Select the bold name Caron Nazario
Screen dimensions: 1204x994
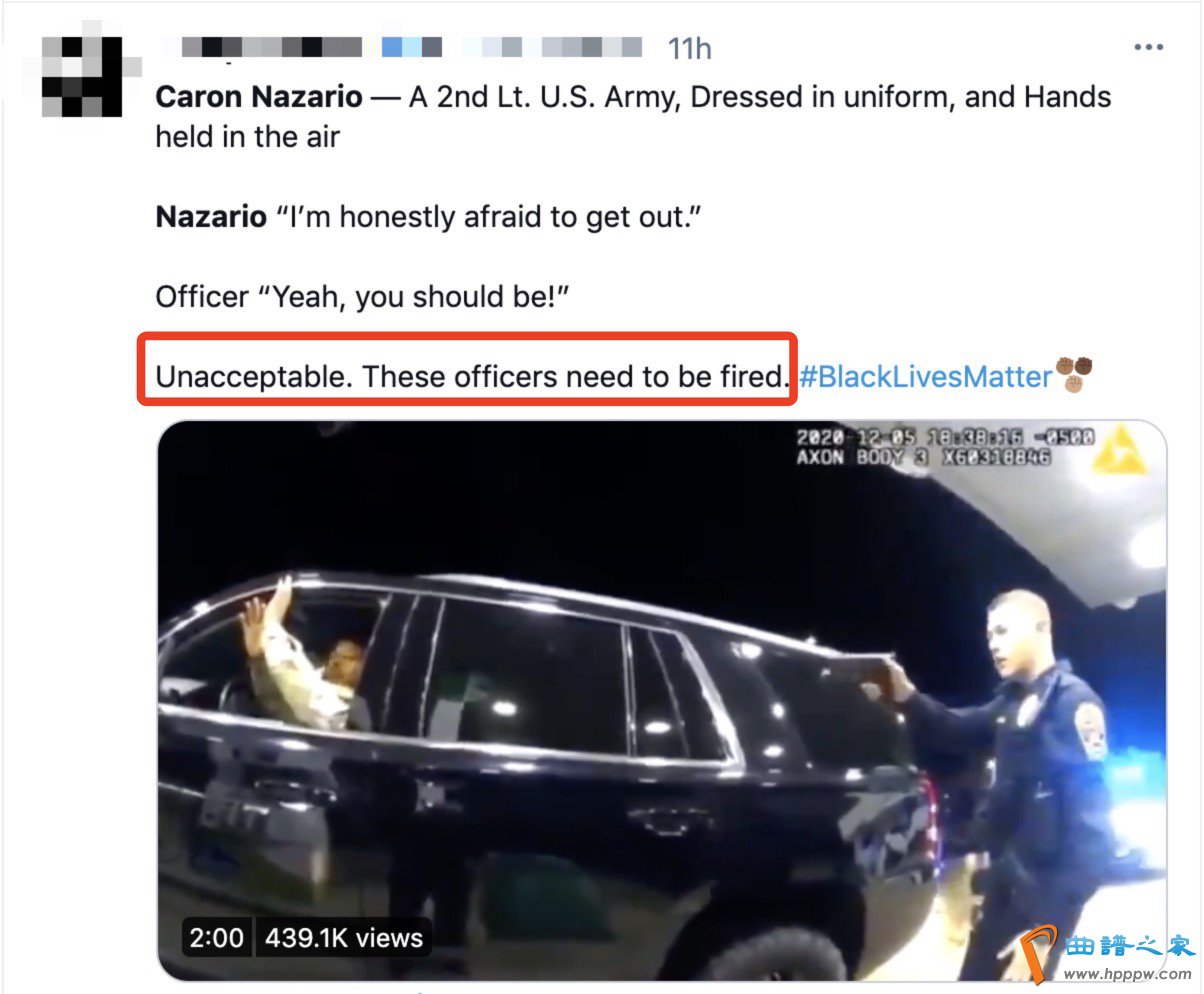259,97
